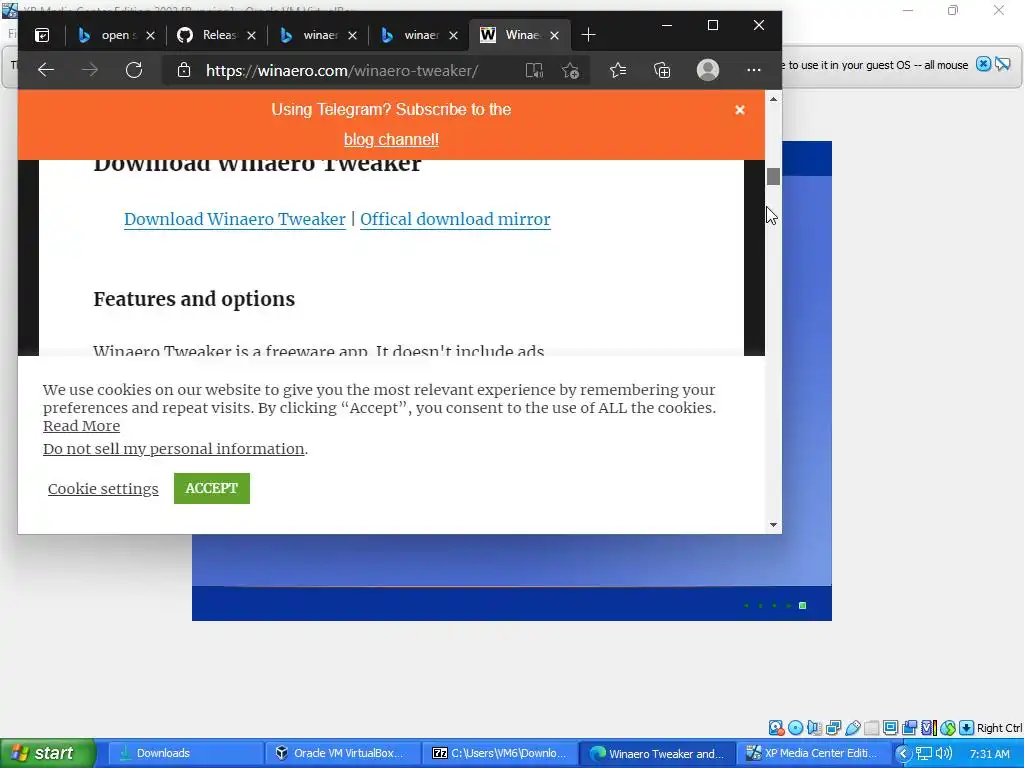Image resolution: width=1024 pixels, height=768 pixels.
Task: Click VirtualBox audio status icon
Action: 814,728
